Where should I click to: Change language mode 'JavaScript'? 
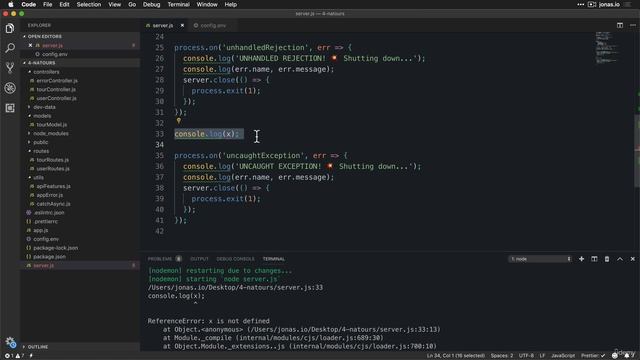point(563,356)
